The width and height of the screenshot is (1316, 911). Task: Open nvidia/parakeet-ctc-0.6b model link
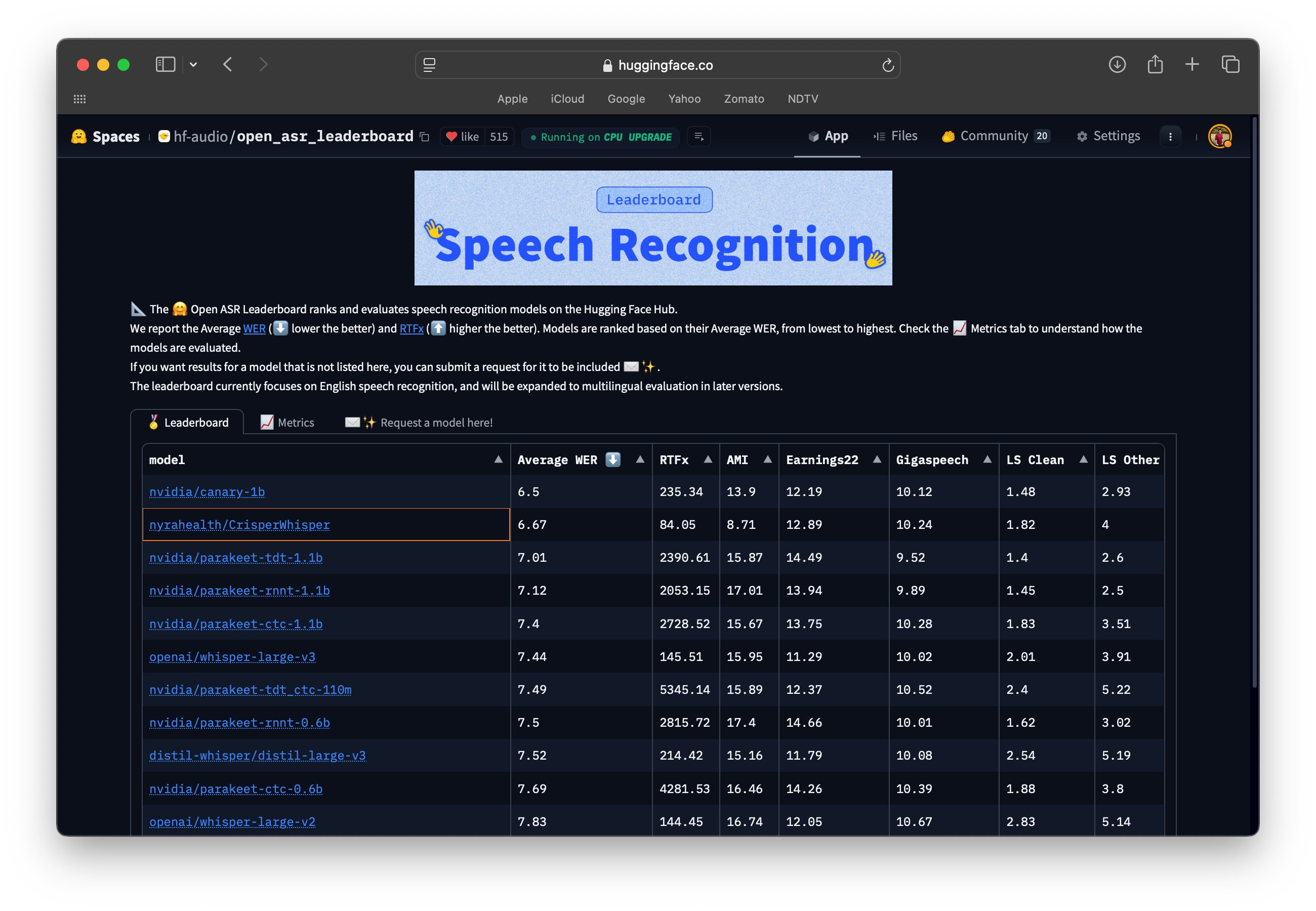pos(236,789)
